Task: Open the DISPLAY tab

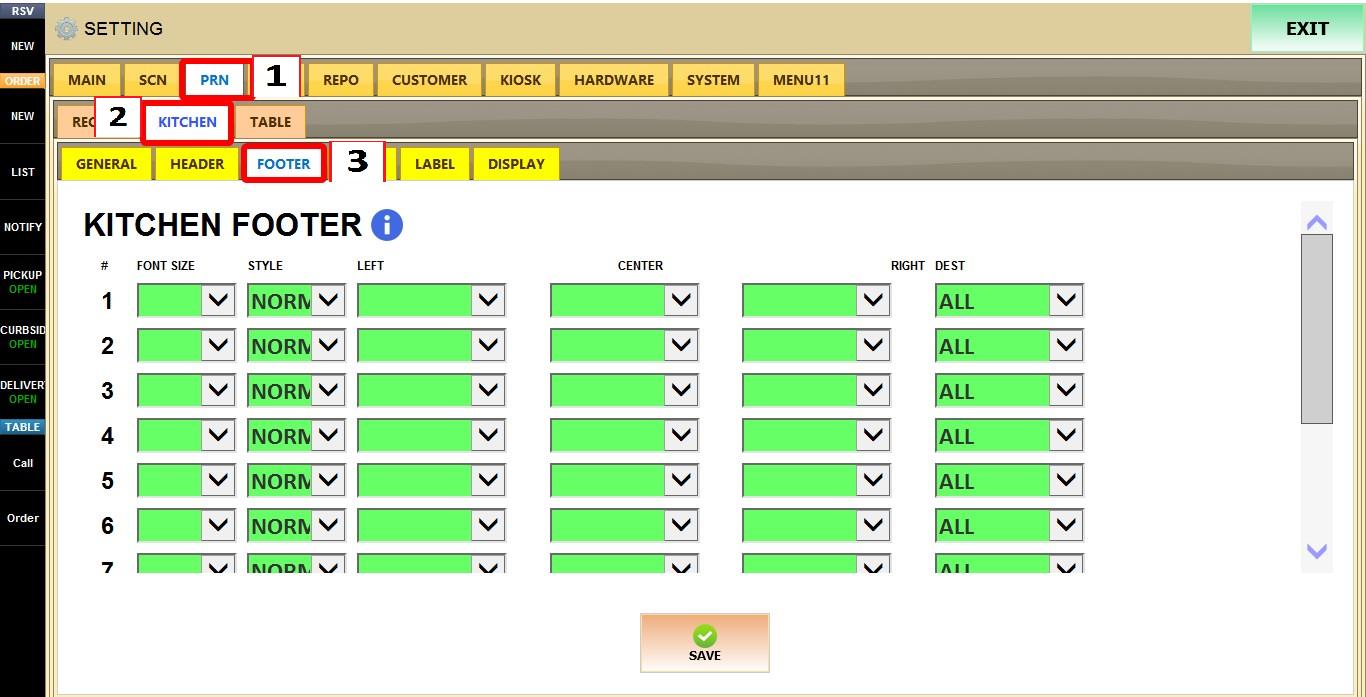Action: coord(516,164)
